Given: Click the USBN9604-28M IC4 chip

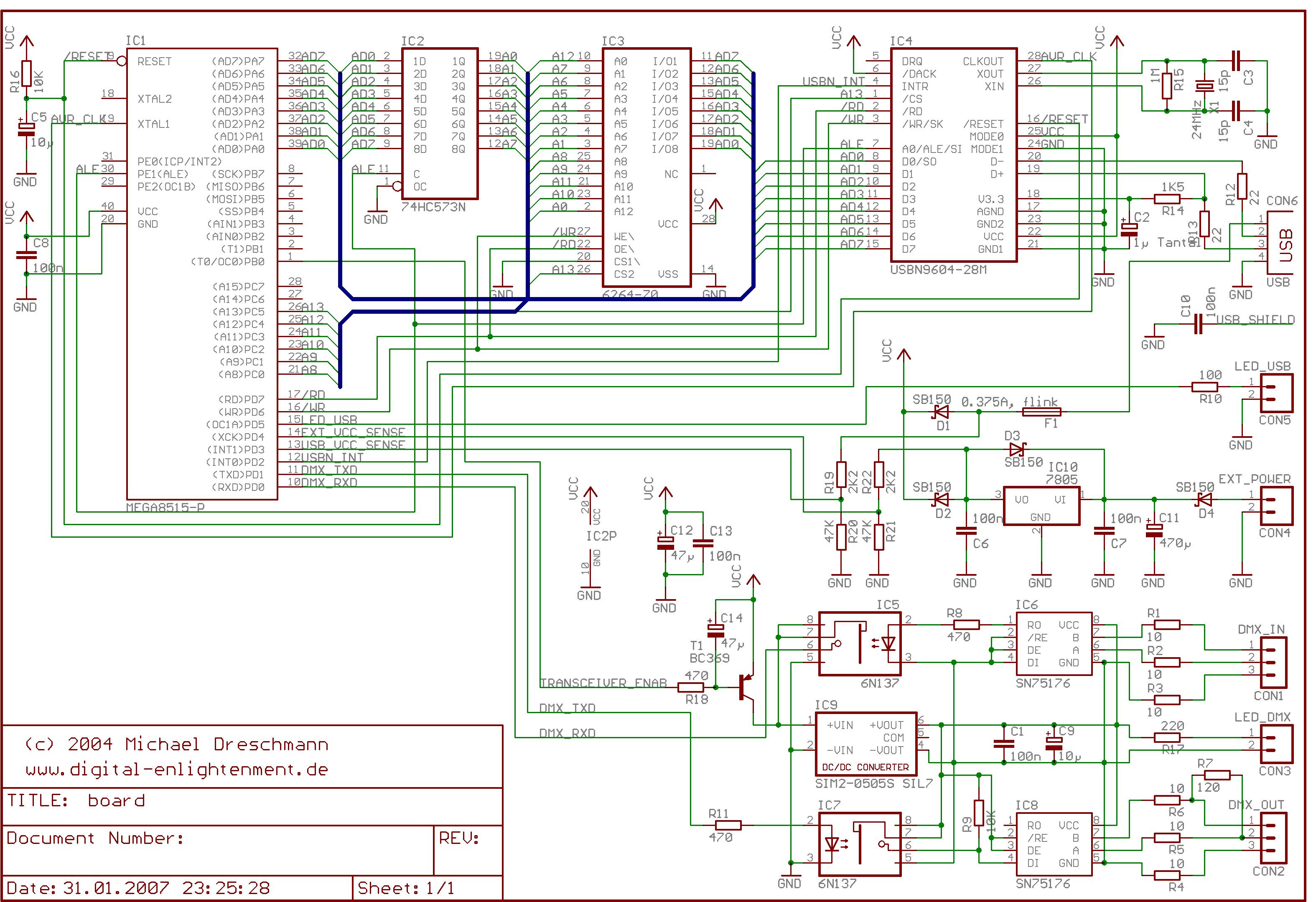Looking at the screenshot, I should [x=954, y=155].
